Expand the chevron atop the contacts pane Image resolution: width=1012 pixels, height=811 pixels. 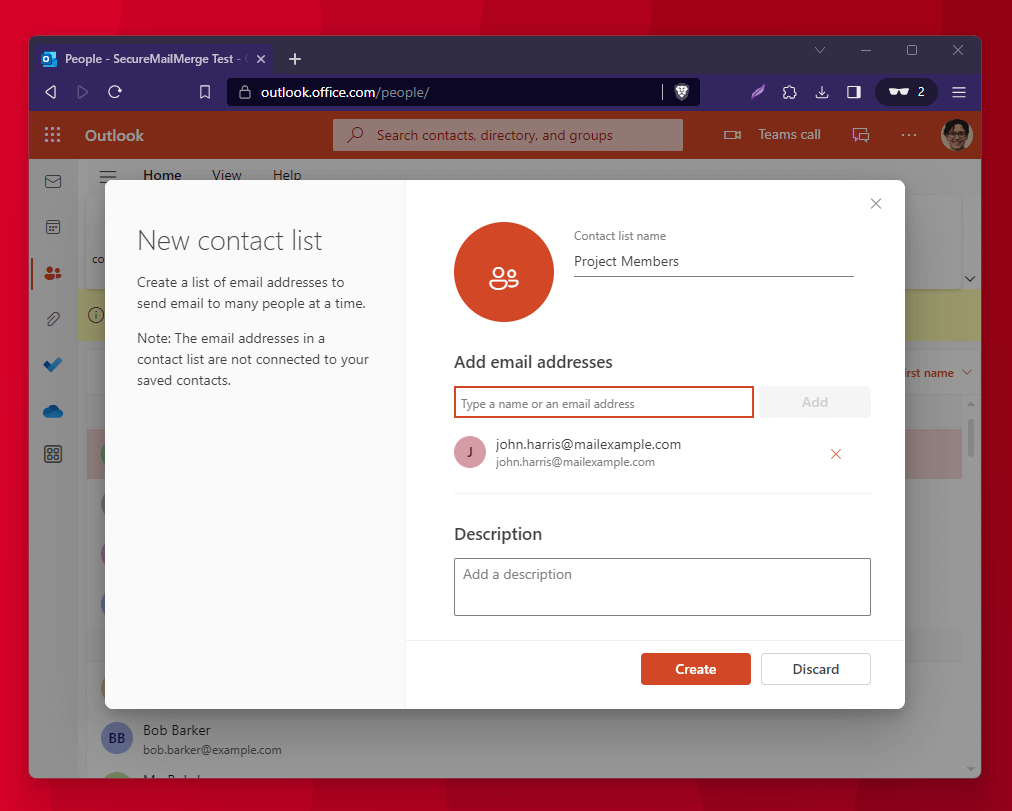point(970,278)
